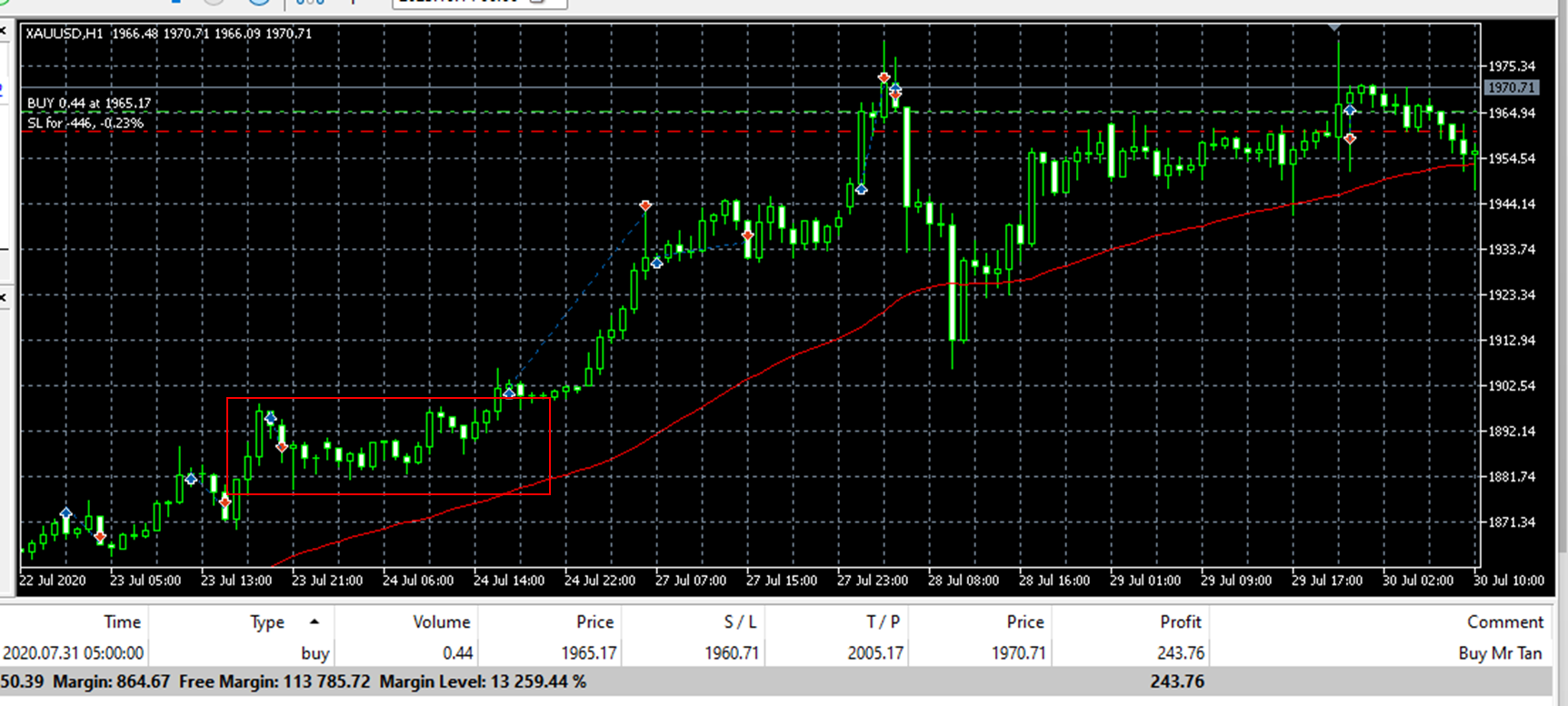The height and width of the screenshot is (706, 1568).
Task: Click the '28 Jul 08:00' time axis label
Action: (x=964, y=581)
